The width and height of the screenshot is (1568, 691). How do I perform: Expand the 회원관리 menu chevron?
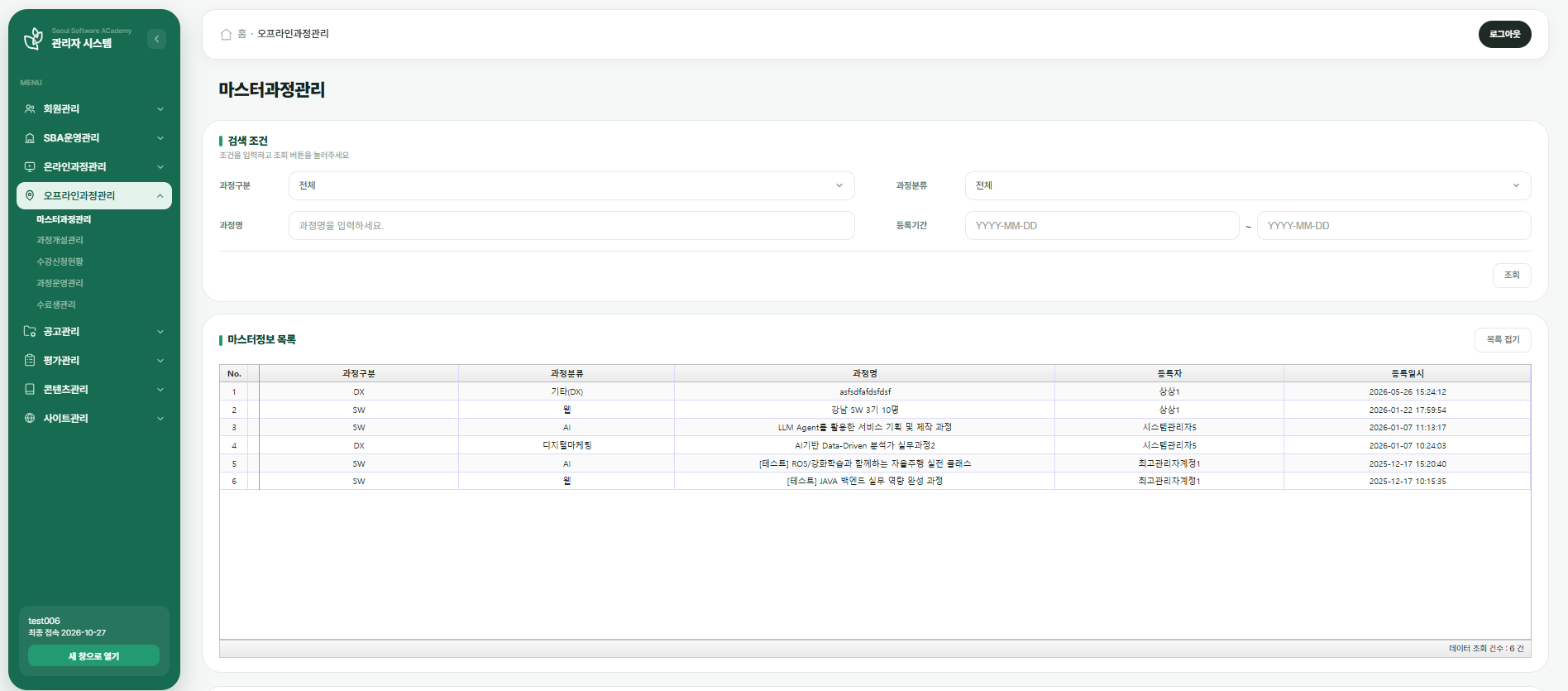tap(160, 109)
